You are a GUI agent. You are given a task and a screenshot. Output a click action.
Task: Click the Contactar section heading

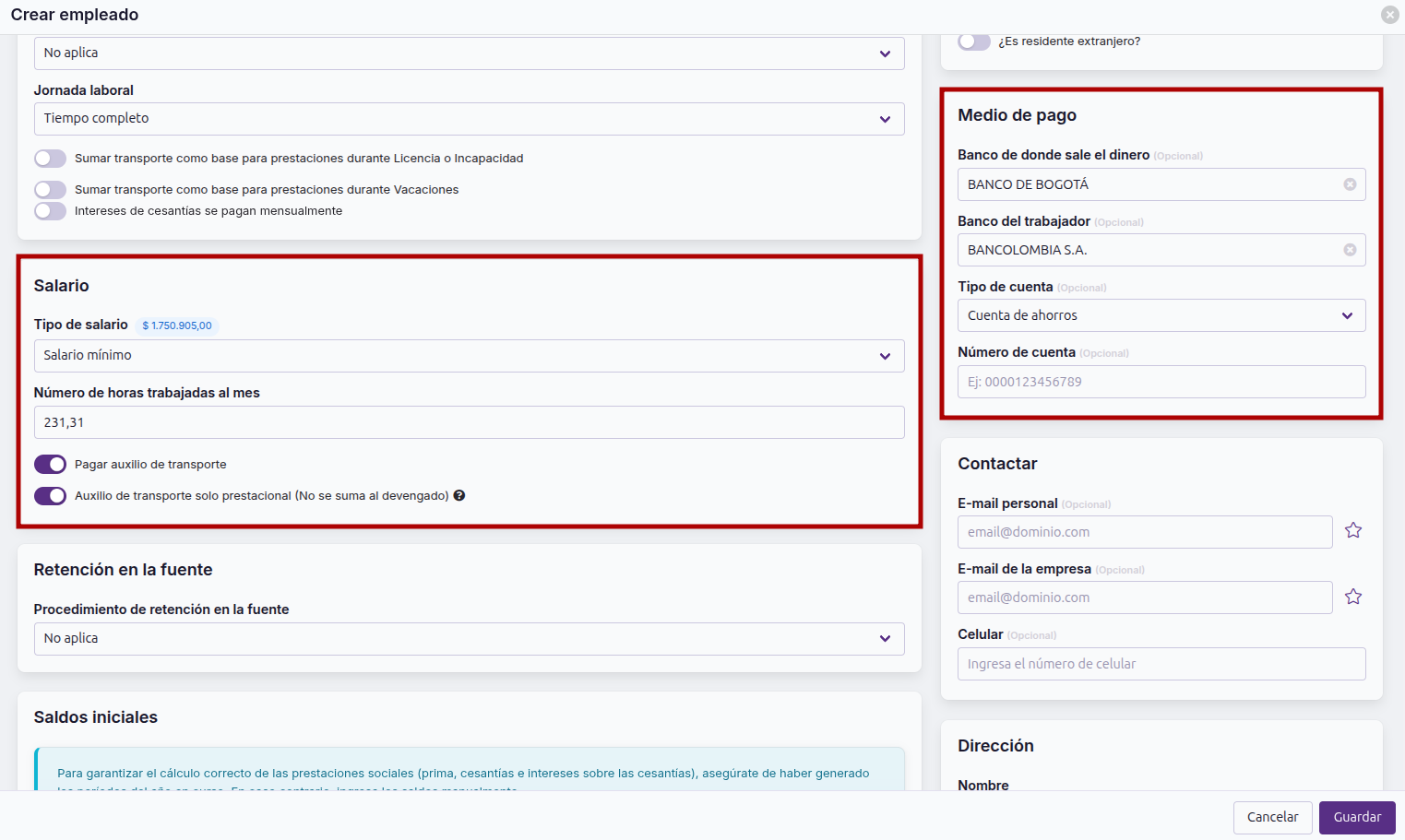[997, 464]
